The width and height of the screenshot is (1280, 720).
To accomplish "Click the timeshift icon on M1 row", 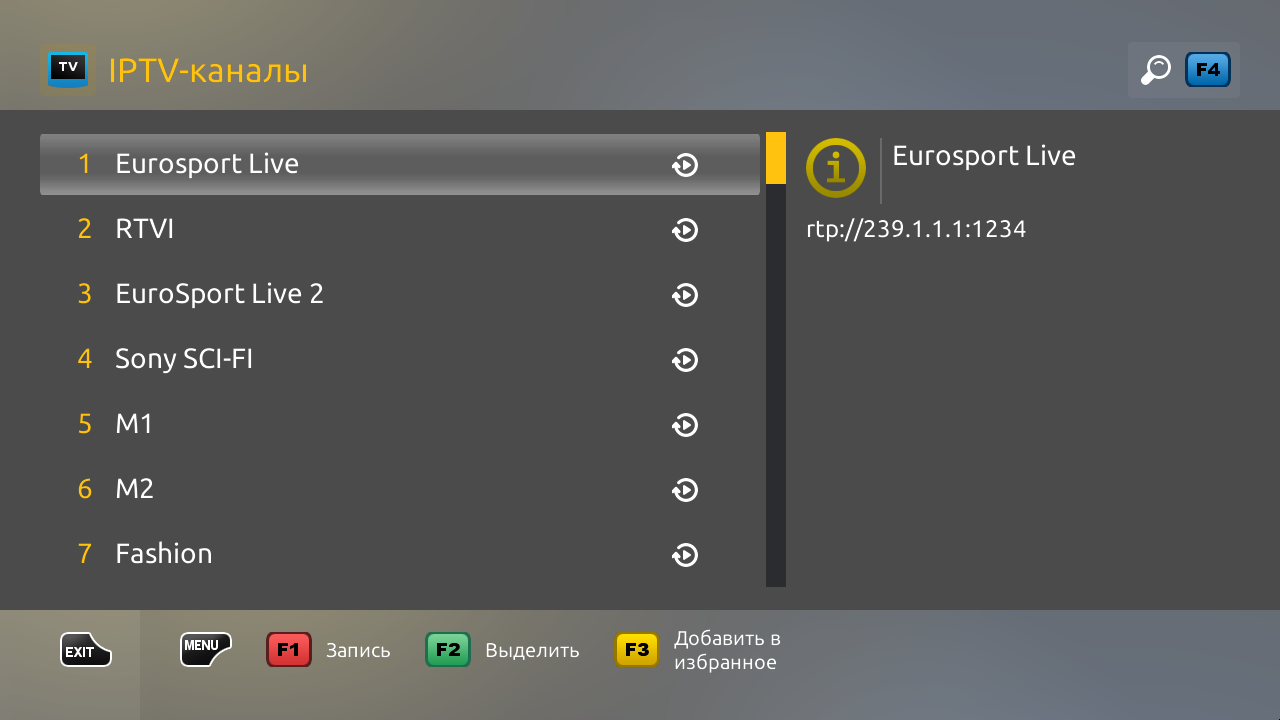I will pos(685,425).
